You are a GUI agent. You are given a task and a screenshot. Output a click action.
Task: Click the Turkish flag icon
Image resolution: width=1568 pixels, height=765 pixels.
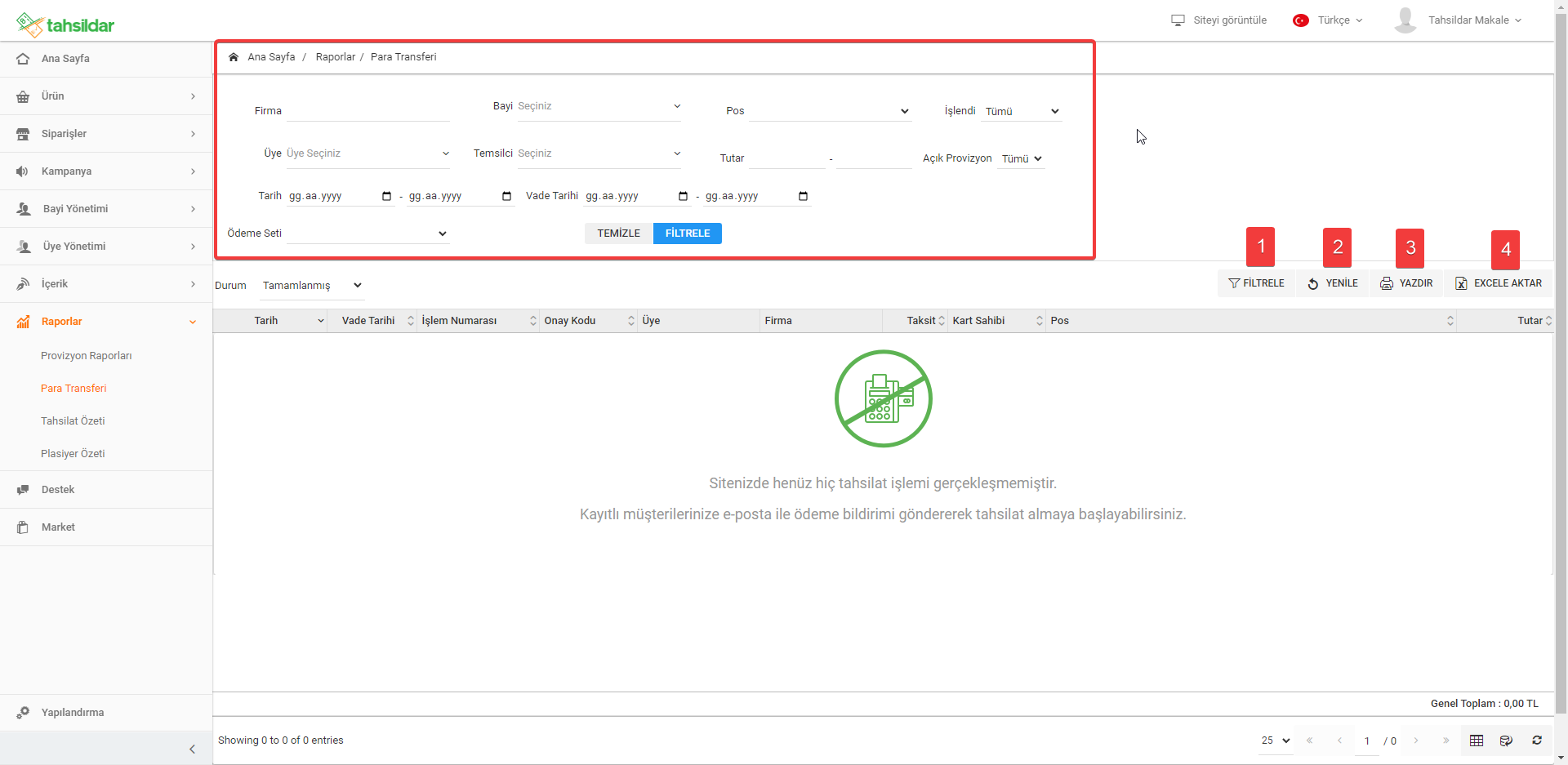[x=1301, y=20]
